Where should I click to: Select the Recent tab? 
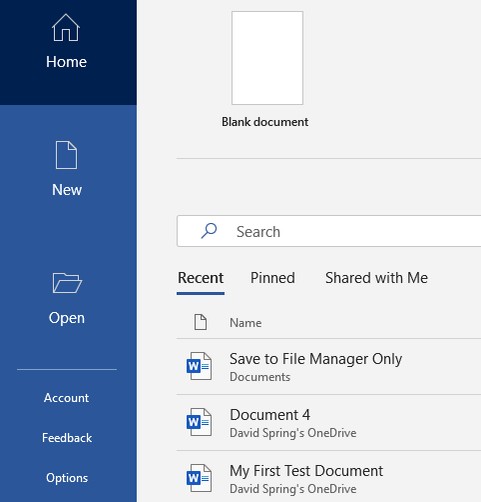(200, 278)
